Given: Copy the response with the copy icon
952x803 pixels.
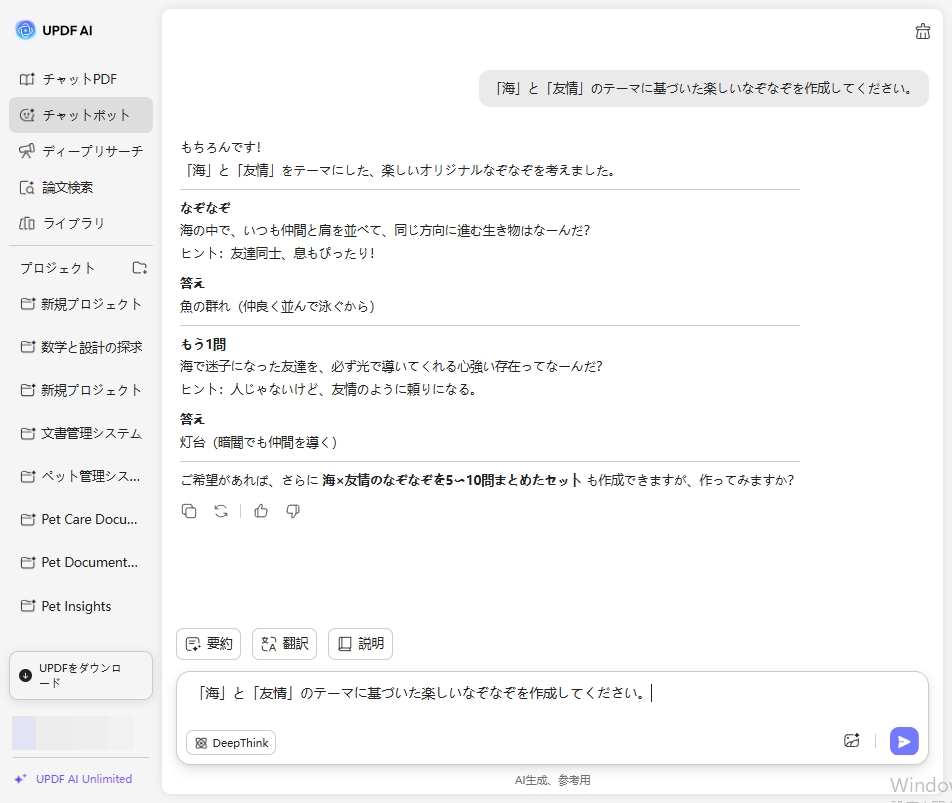Looking at the screenshot, I should tap(189, 511).
